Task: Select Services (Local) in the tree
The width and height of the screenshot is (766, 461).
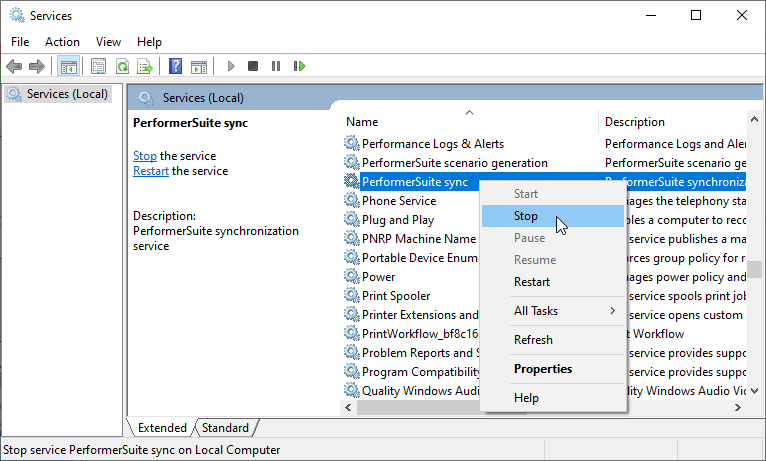Action: tap(66, 94)
